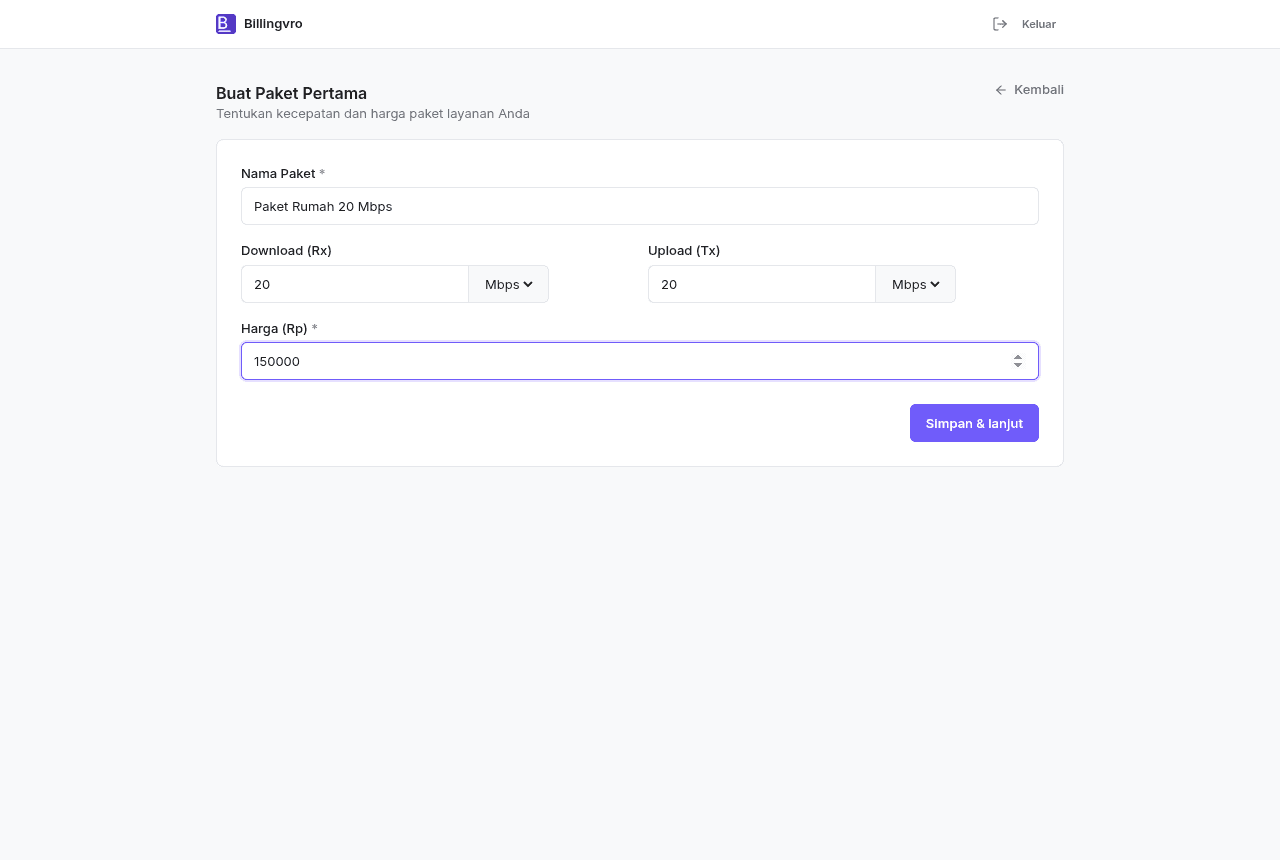Screen dimensions: 1280x860
Task: Click the Tentukan kecepatan dan harga subtitle
Action: coord(373,114)
